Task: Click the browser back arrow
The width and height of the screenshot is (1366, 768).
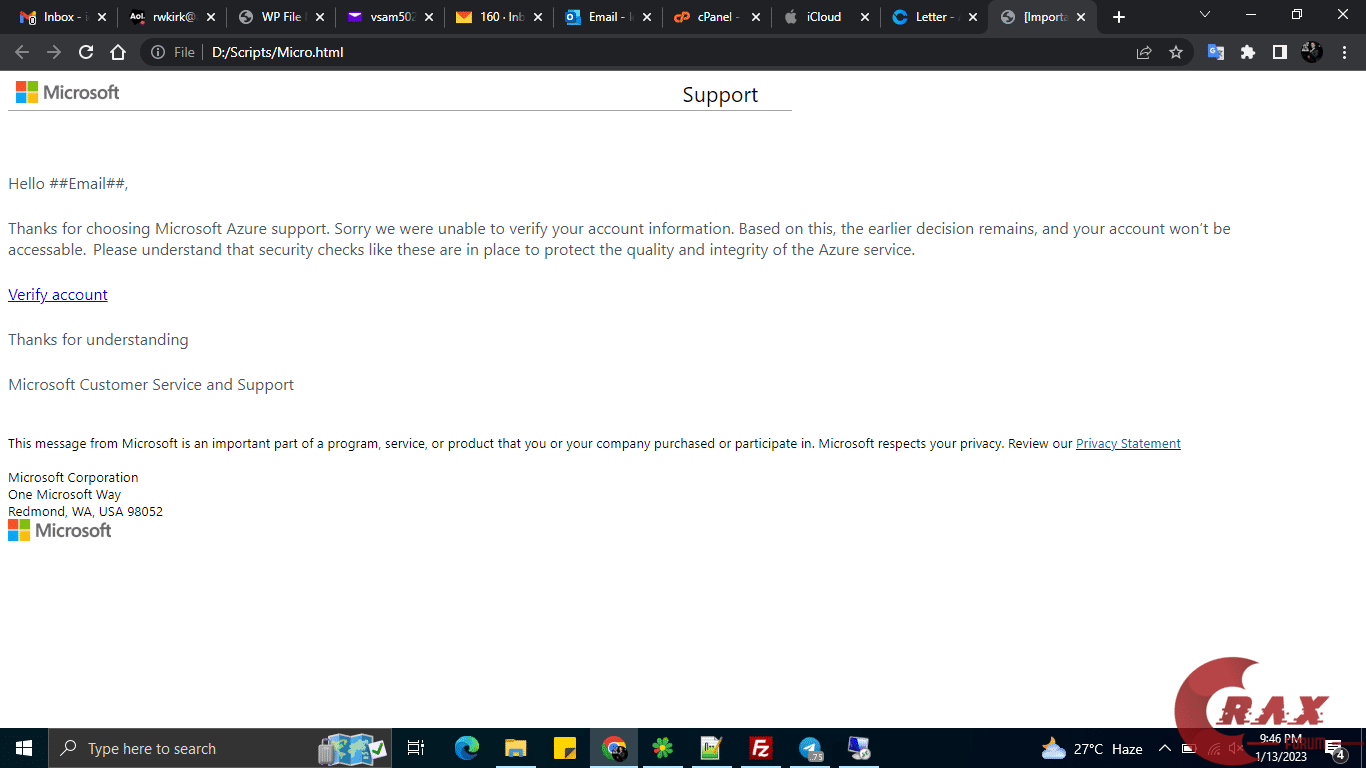Action: pos(22,52)
